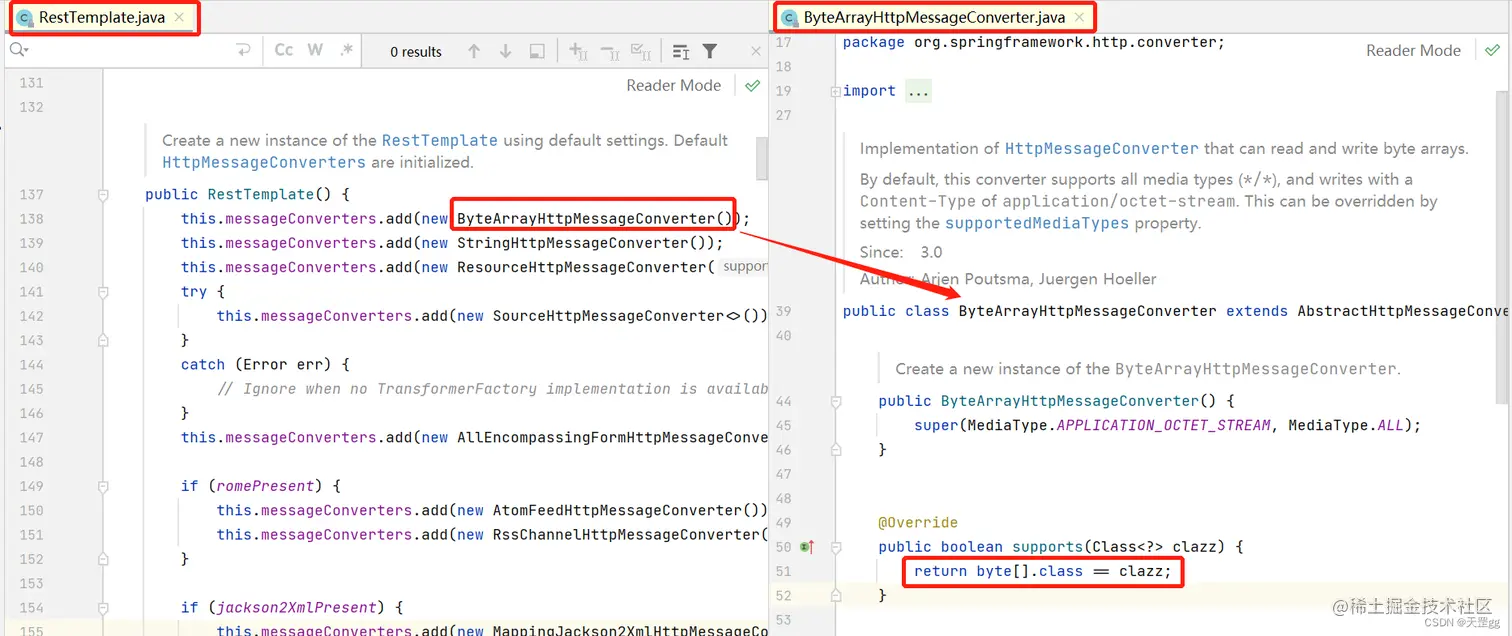
Task: Close the RestTemplate.java tab
Action: click(179, 17)
